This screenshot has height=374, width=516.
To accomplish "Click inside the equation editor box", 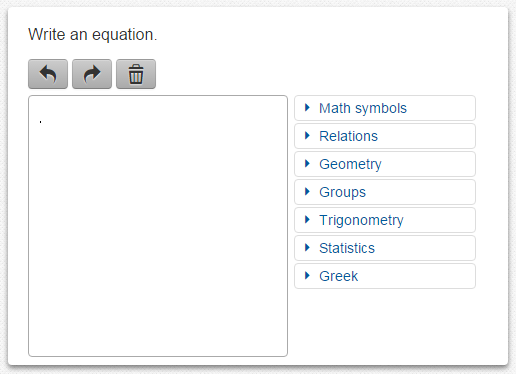I will pyautogui.click(x=158, y=226).
